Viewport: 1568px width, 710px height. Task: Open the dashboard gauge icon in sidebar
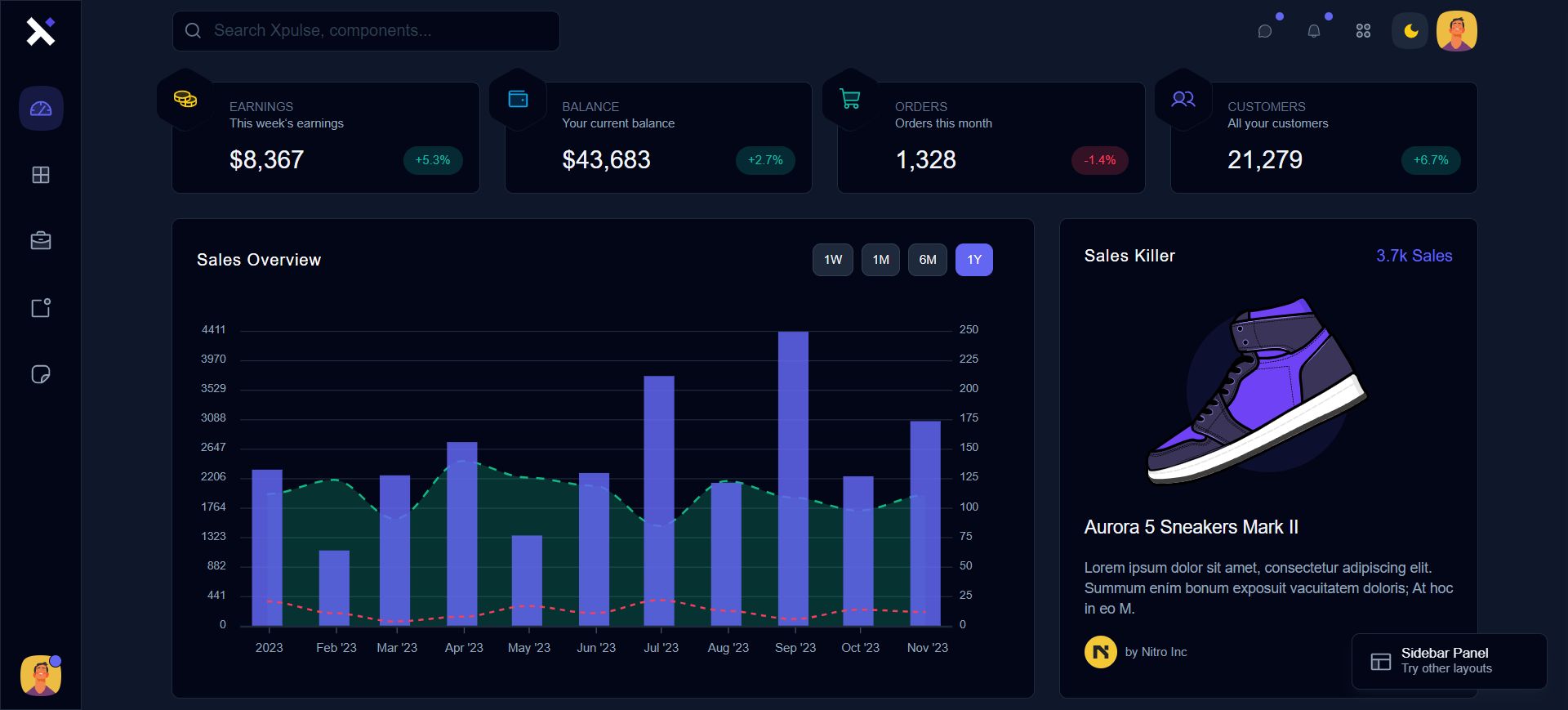[x=41, y=109]
